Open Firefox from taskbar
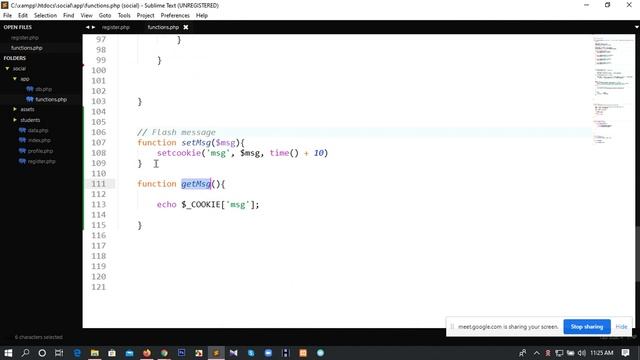This screenshot has height=360, width=640. point(147,353)
